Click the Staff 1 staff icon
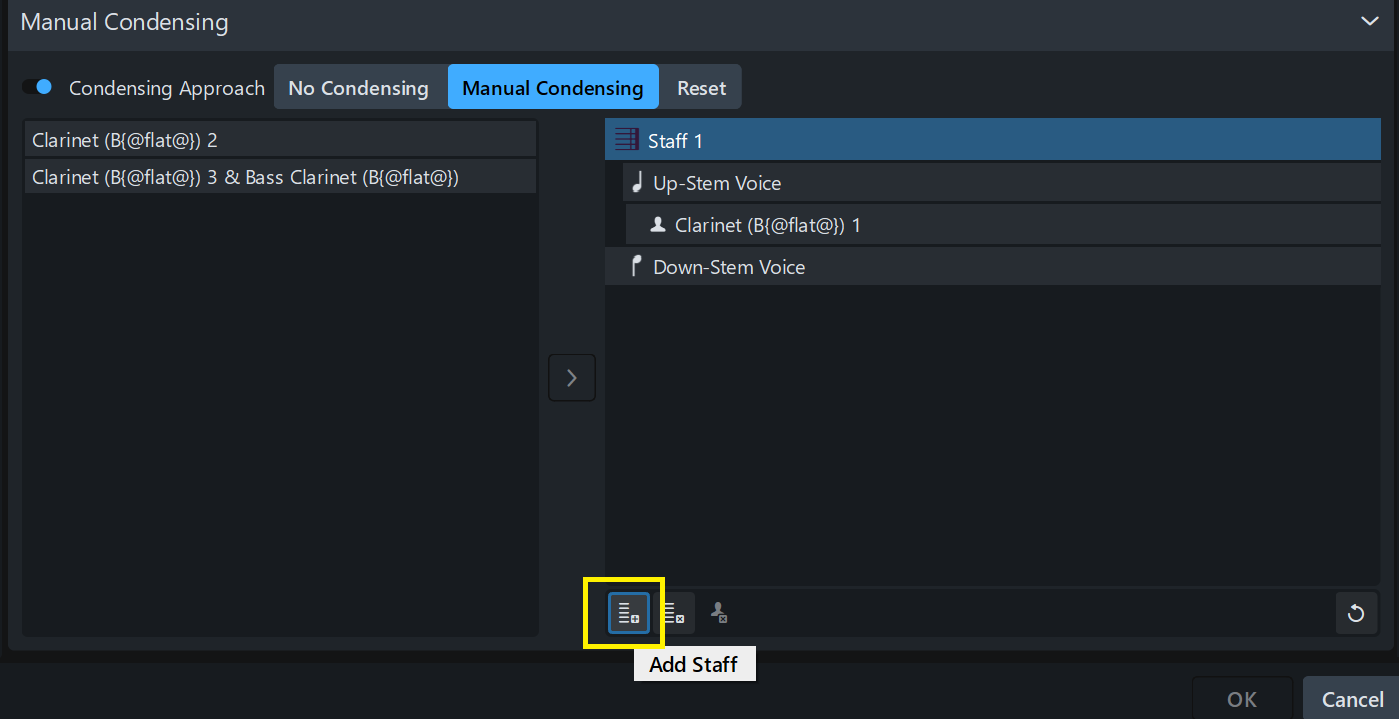 627,140
